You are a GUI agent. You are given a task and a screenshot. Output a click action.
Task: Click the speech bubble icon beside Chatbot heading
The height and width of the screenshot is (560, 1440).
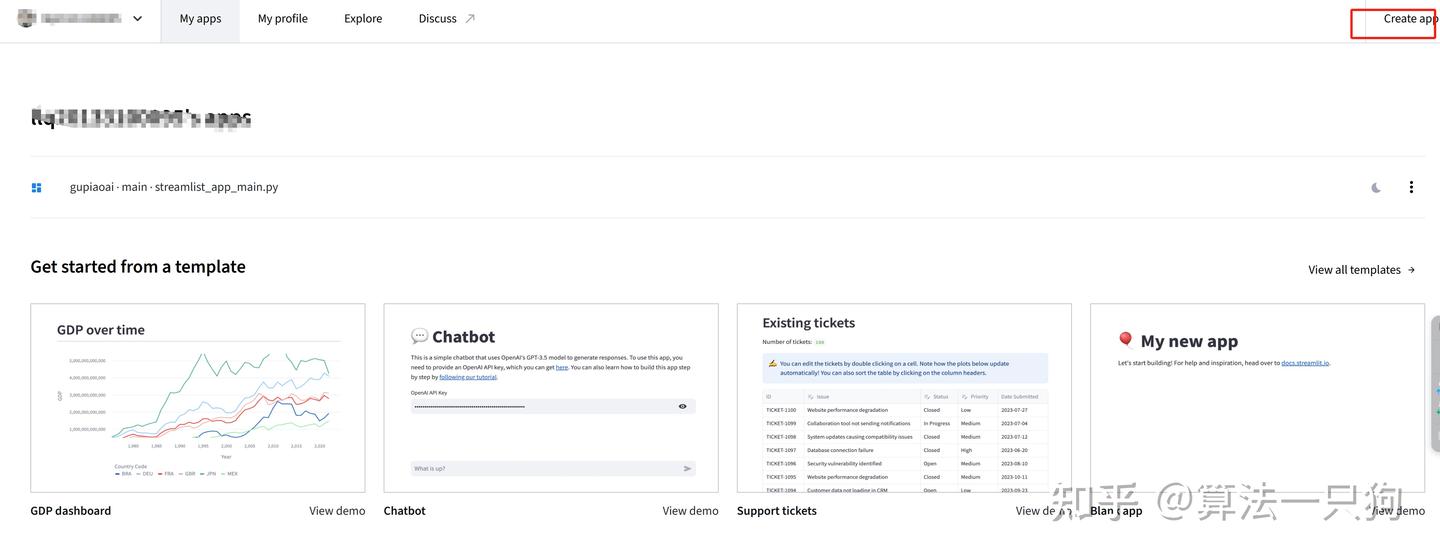pos(419,336)
